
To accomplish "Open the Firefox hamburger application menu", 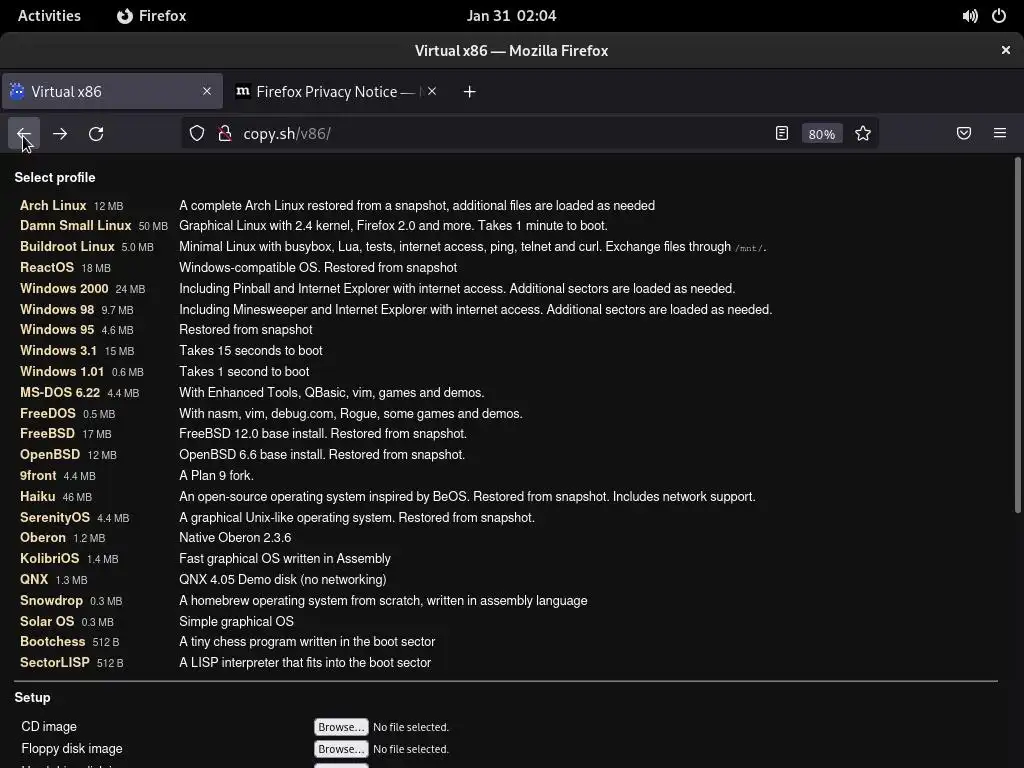I will 1000,134.
